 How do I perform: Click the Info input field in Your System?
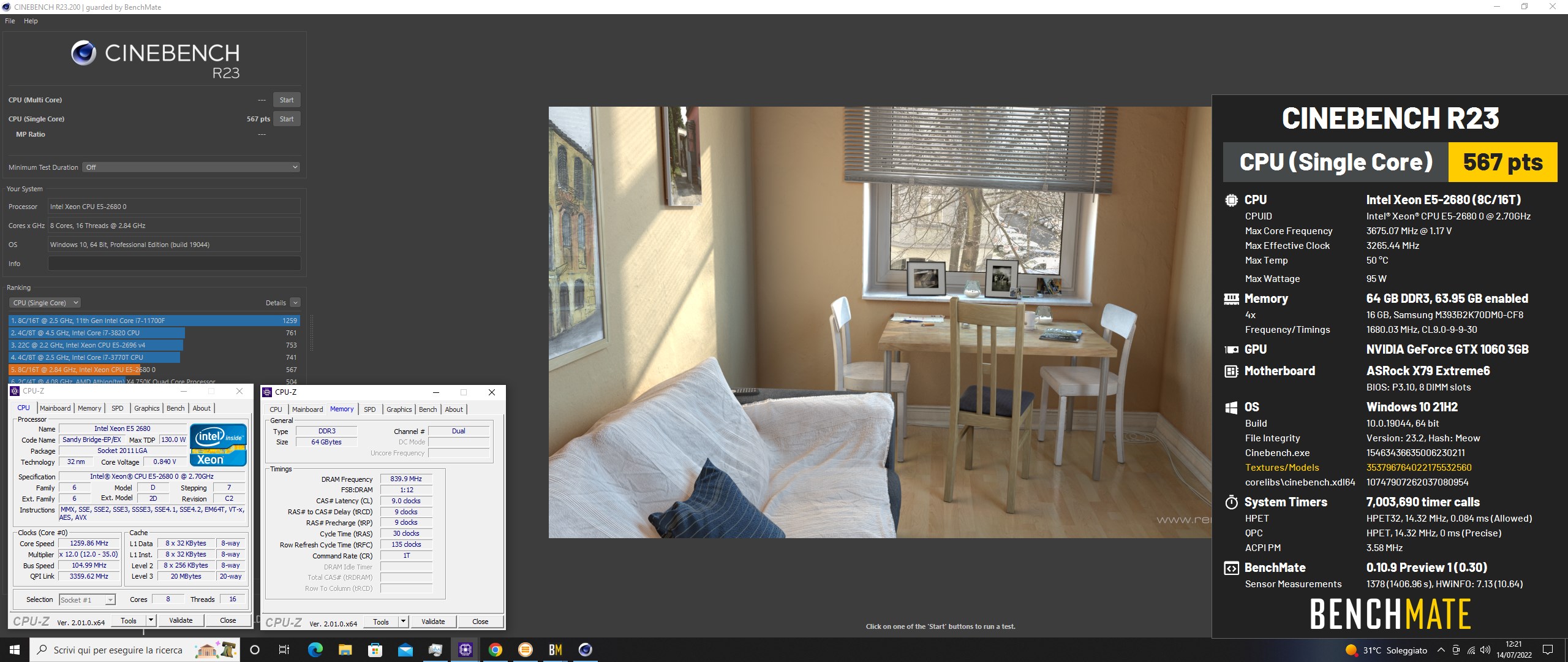175,264
